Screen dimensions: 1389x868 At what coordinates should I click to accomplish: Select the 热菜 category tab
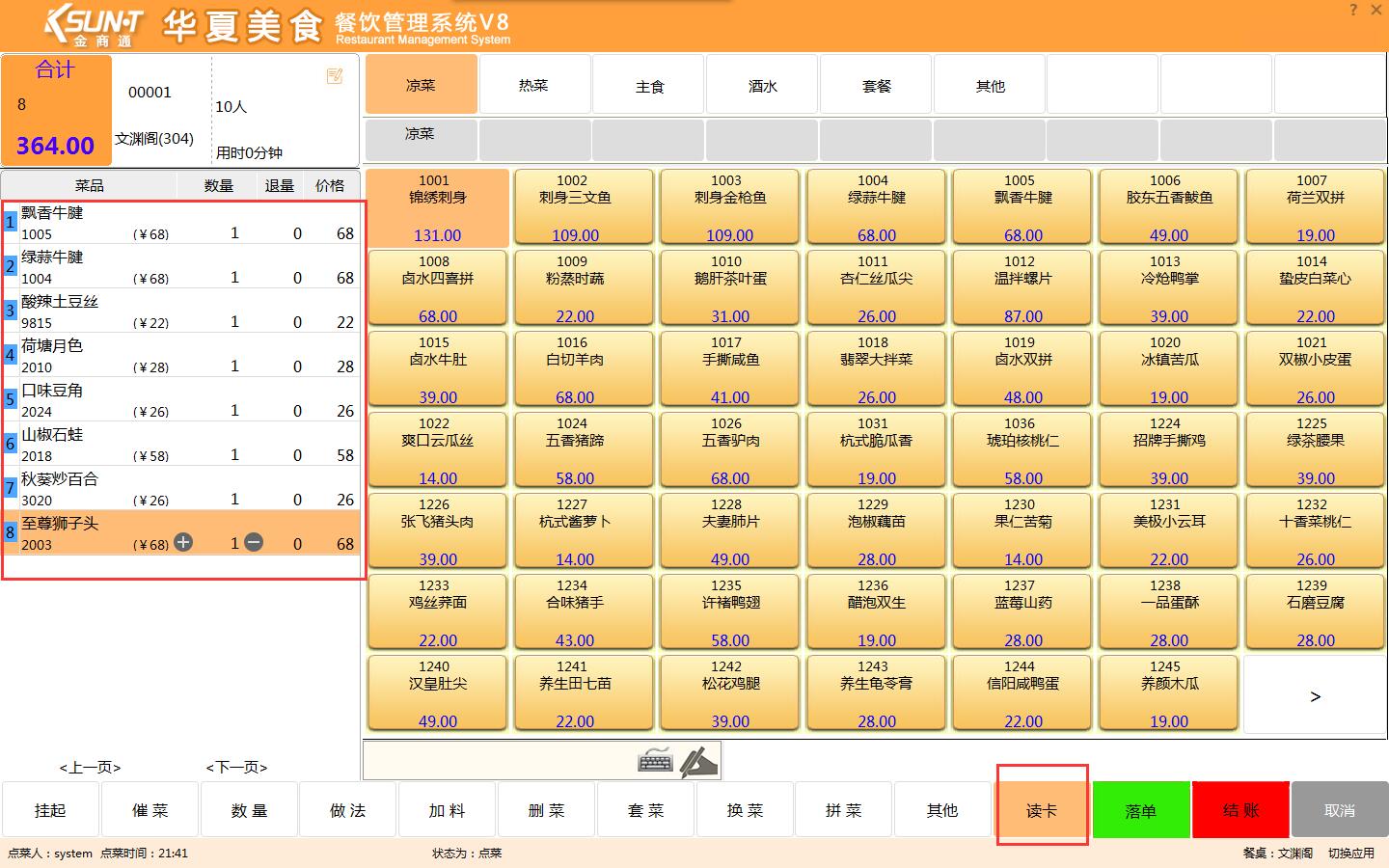click(x=533, y=85)
